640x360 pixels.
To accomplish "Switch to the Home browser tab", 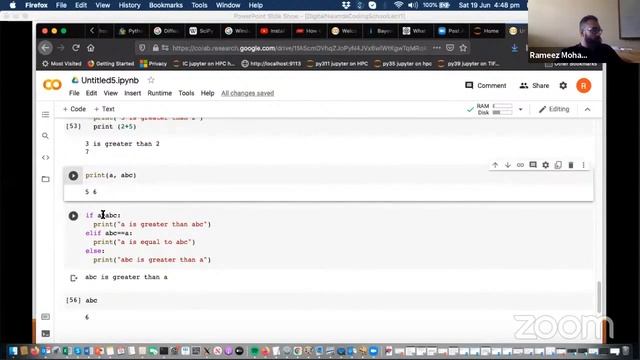I will (487, 31).
